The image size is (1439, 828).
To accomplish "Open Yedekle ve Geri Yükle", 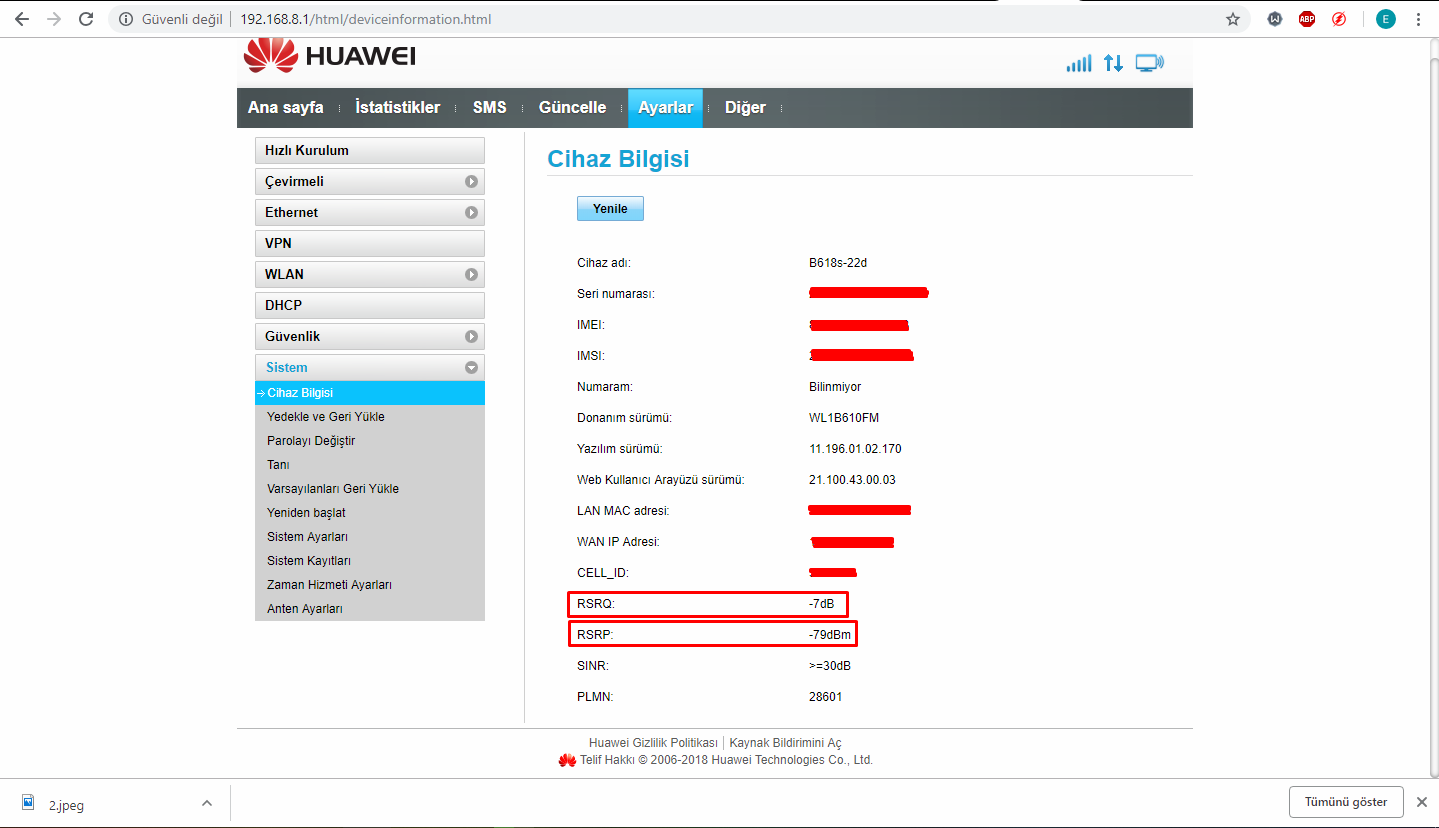I will tap(326, 417).
